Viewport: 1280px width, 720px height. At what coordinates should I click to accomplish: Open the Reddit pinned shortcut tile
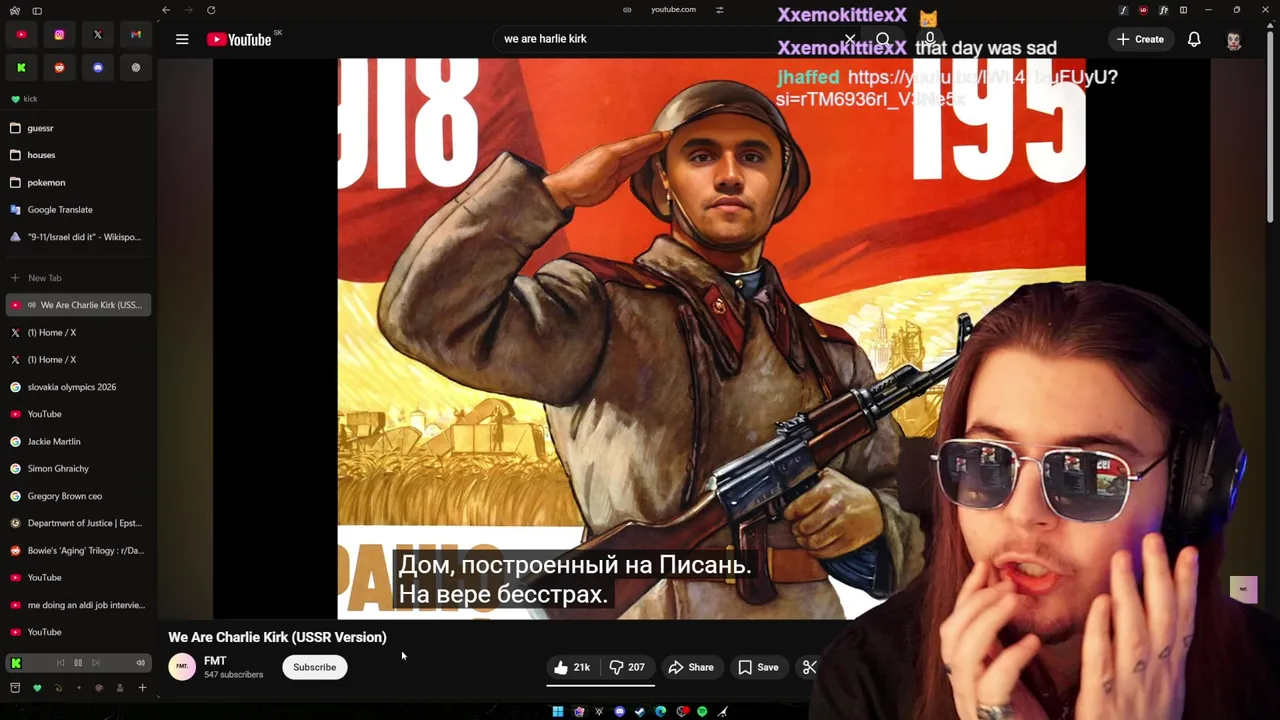point(59,67)
